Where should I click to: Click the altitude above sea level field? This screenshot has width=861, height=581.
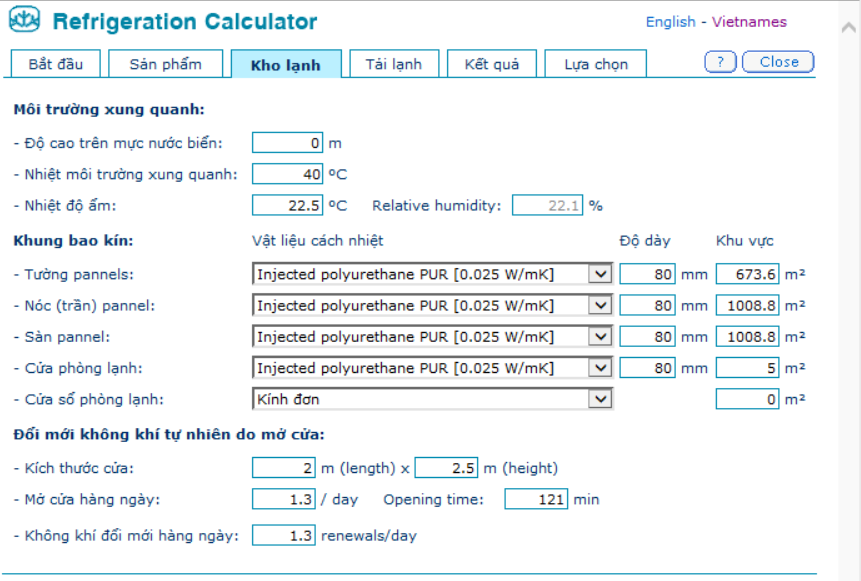[288, 143]
